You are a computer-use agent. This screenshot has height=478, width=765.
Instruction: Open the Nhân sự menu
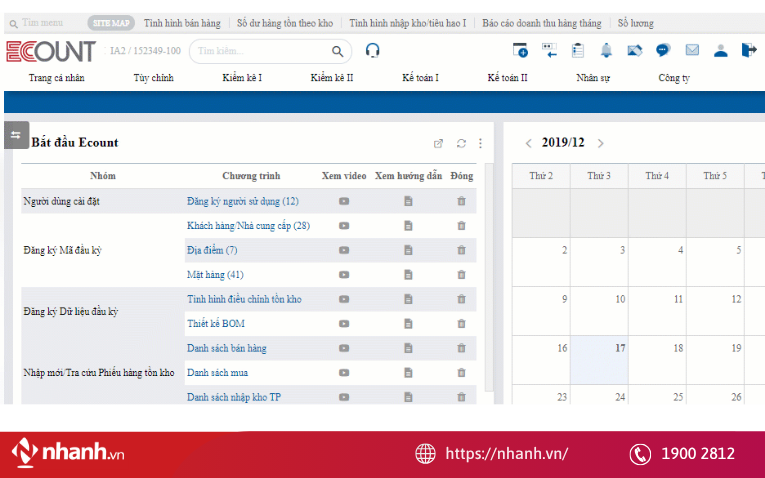(x=592, y=78)
